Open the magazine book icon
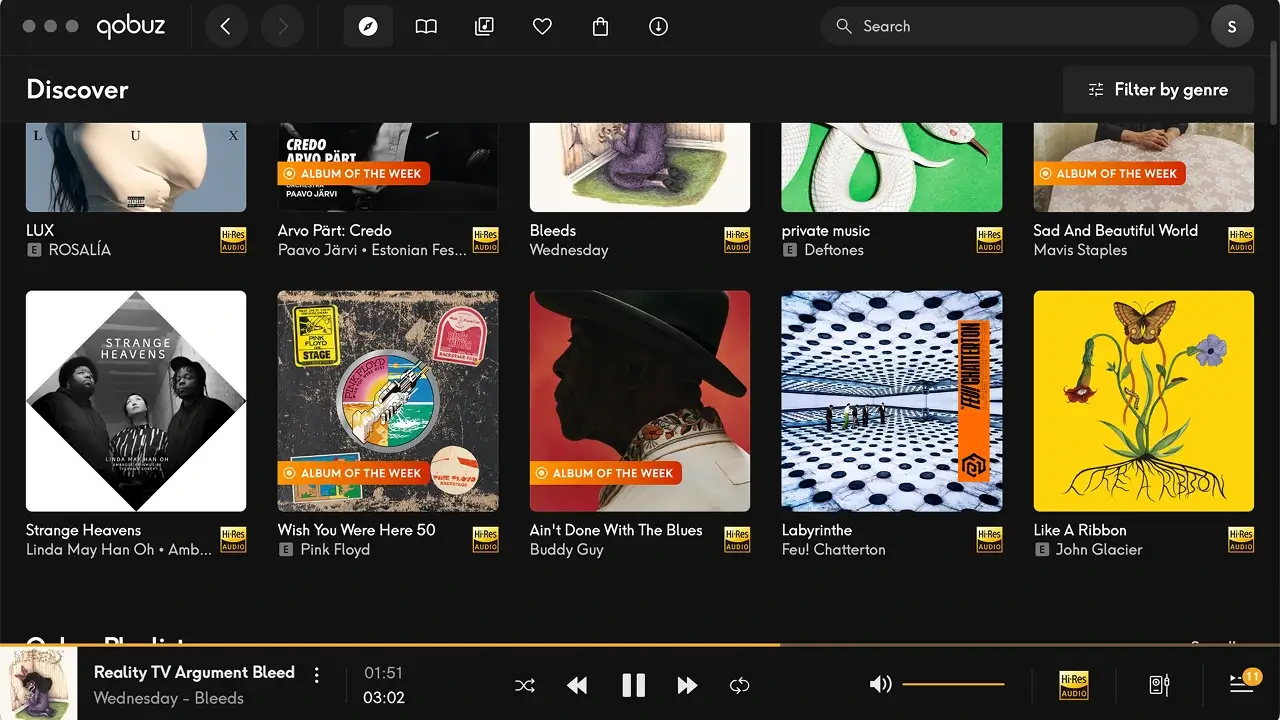Screen dimensions: 1280x720 tap(426, 27)
